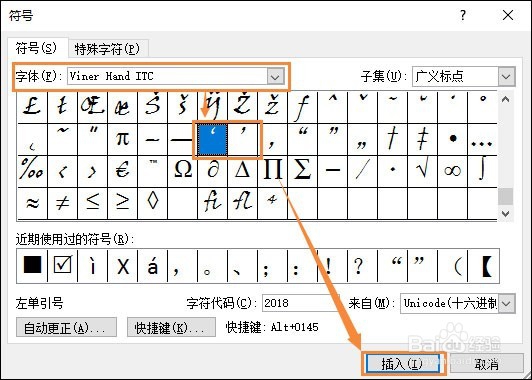
Task: Select the capital Z with caron symbol
Action: pyautogui.click(x=242, y=107)
